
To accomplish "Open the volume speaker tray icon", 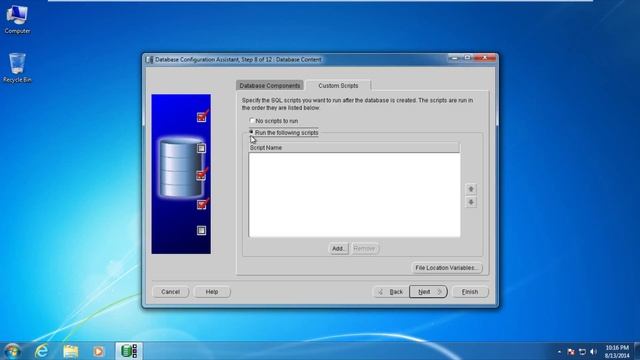I will tap(594, 351).
